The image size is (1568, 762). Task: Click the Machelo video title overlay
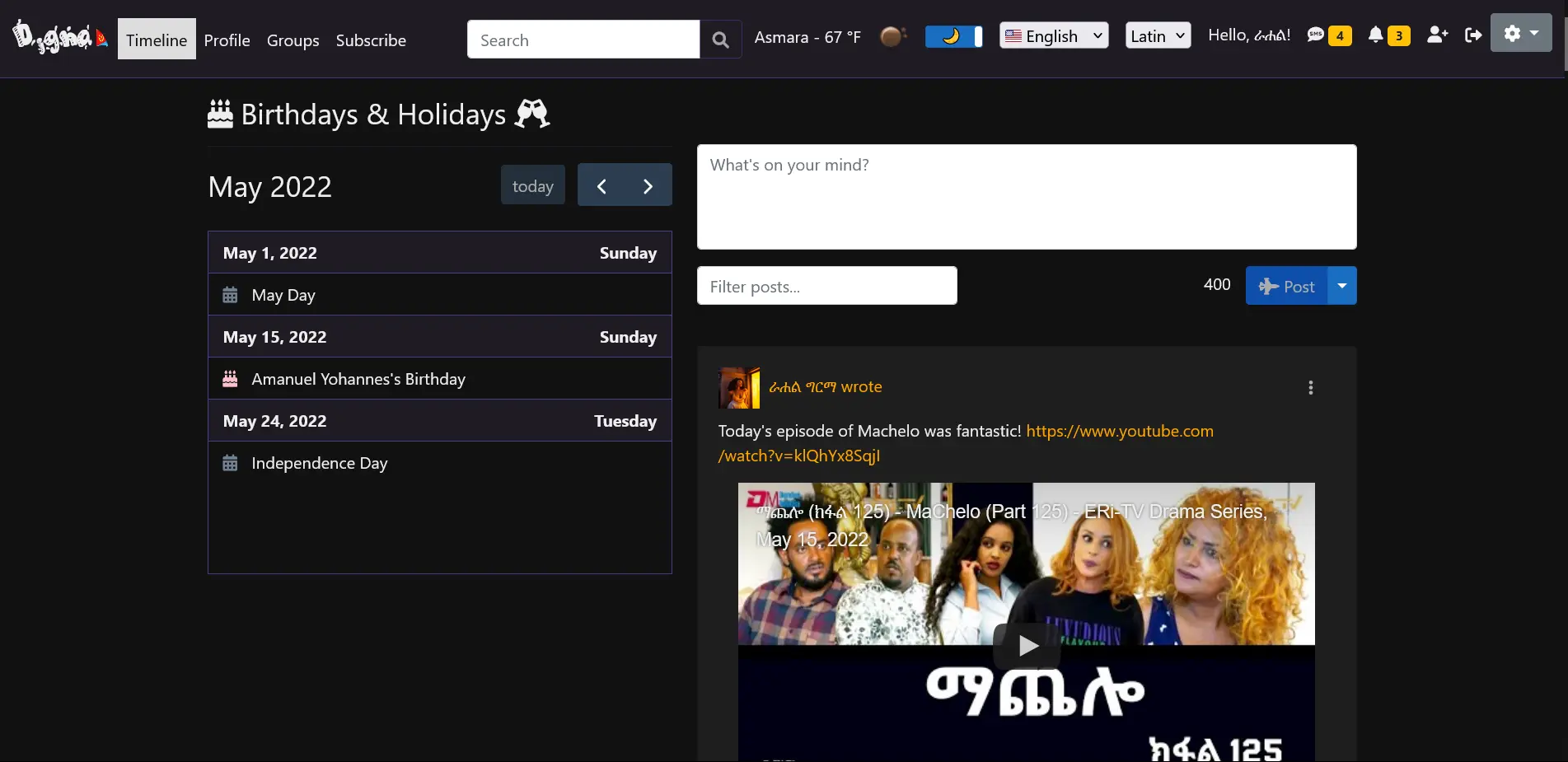click(x=1012, y=526)
